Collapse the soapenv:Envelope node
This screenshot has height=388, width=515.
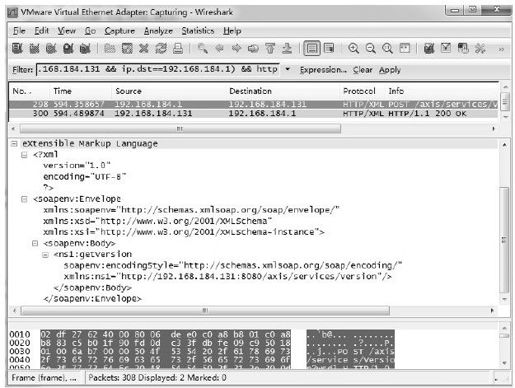(24, 199)
